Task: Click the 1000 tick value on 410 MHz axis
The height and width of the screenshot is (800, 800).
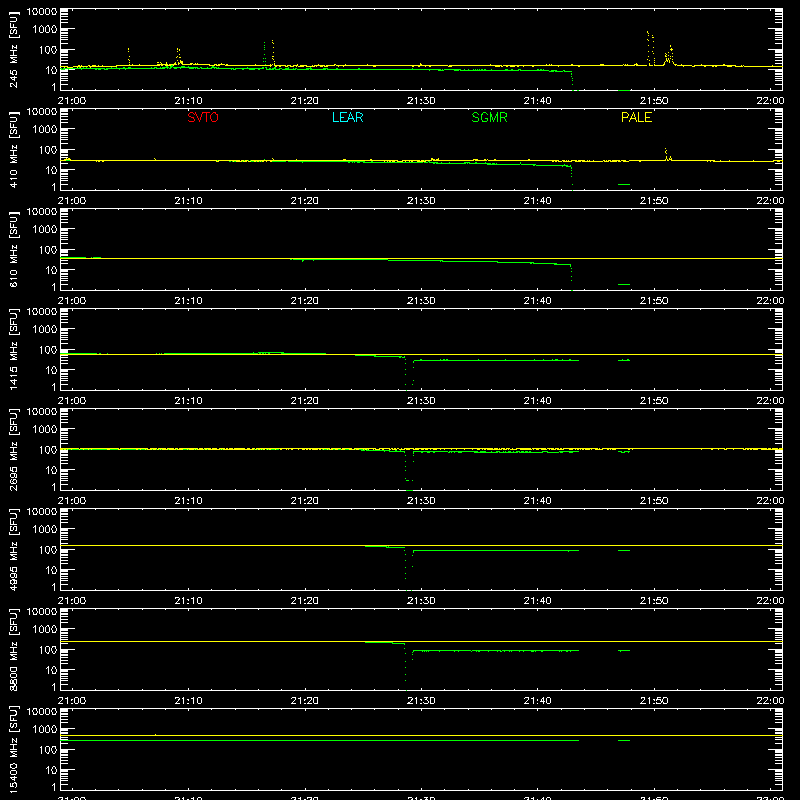Action: (44, 129)
